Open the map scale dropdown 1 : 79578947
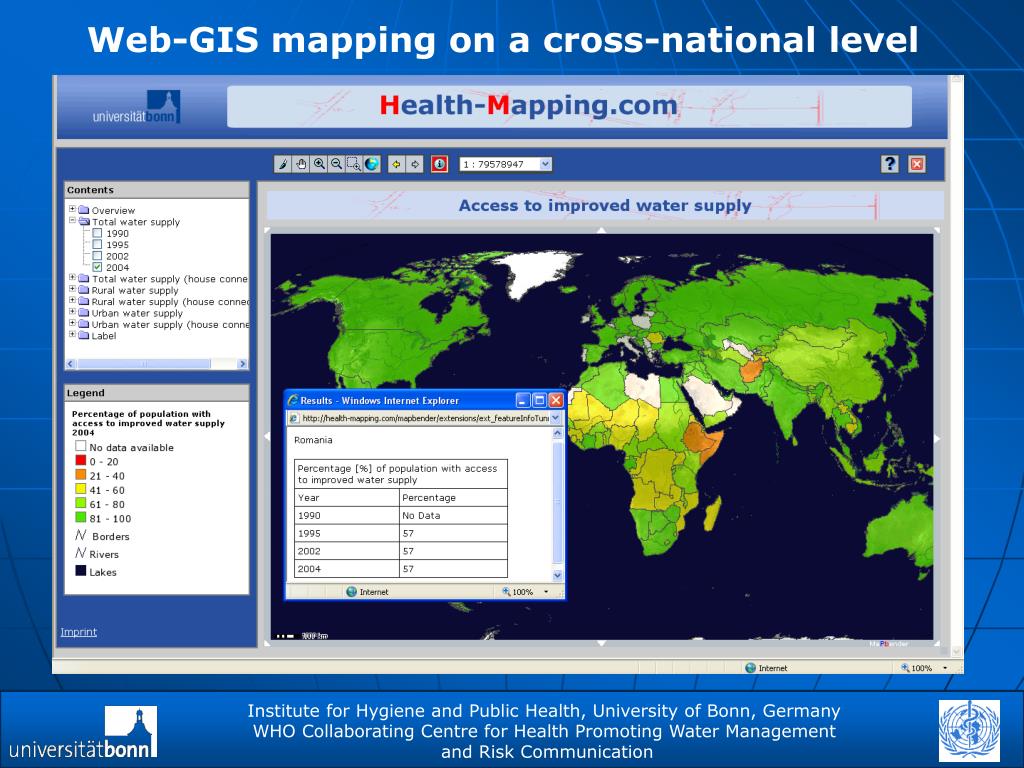The image size is (1024, 768). tap(546, 164)
